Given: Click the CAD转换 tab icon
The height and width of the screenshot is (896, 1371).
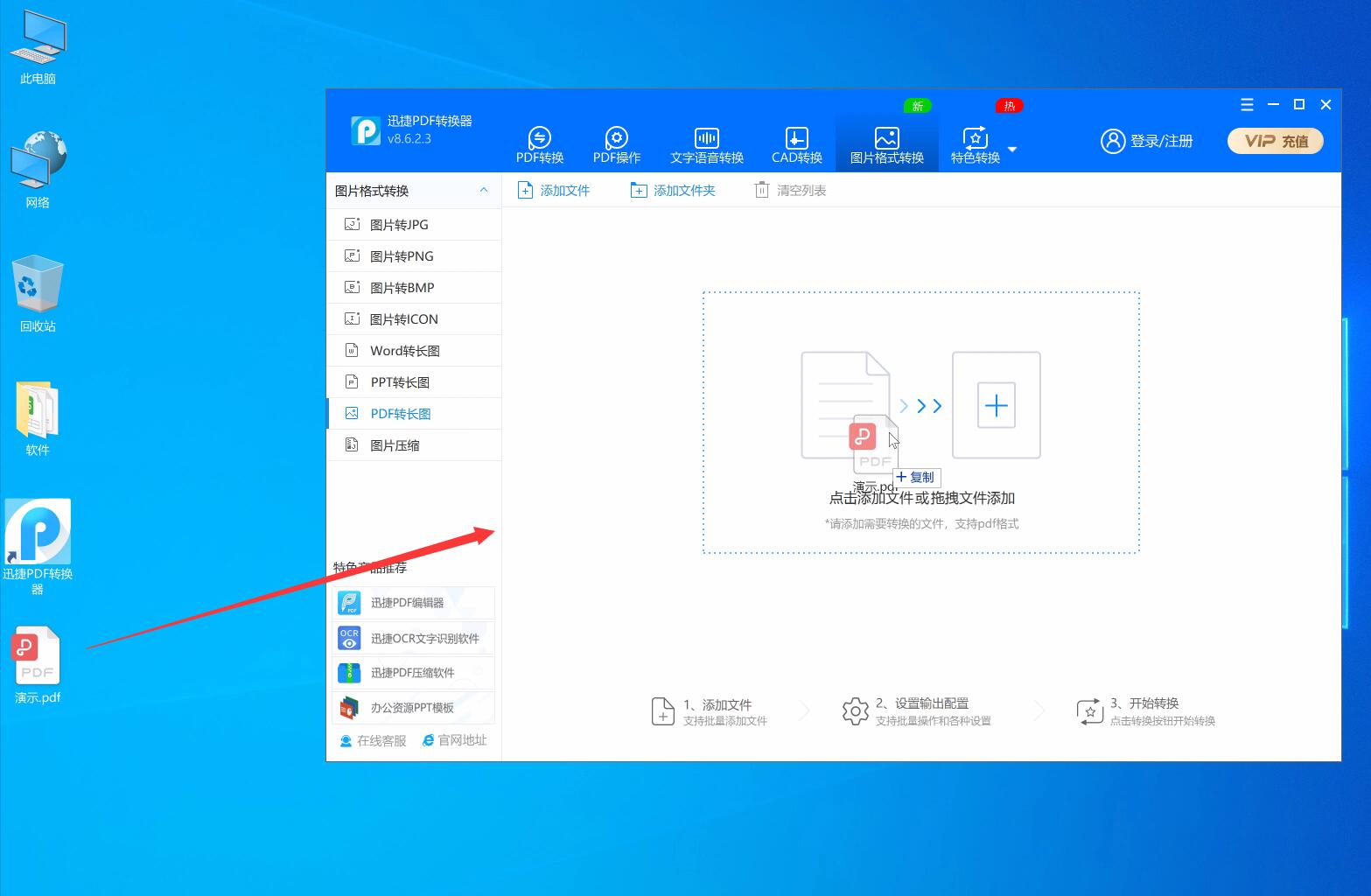Looking at the screenshot, I should [796, 137].
